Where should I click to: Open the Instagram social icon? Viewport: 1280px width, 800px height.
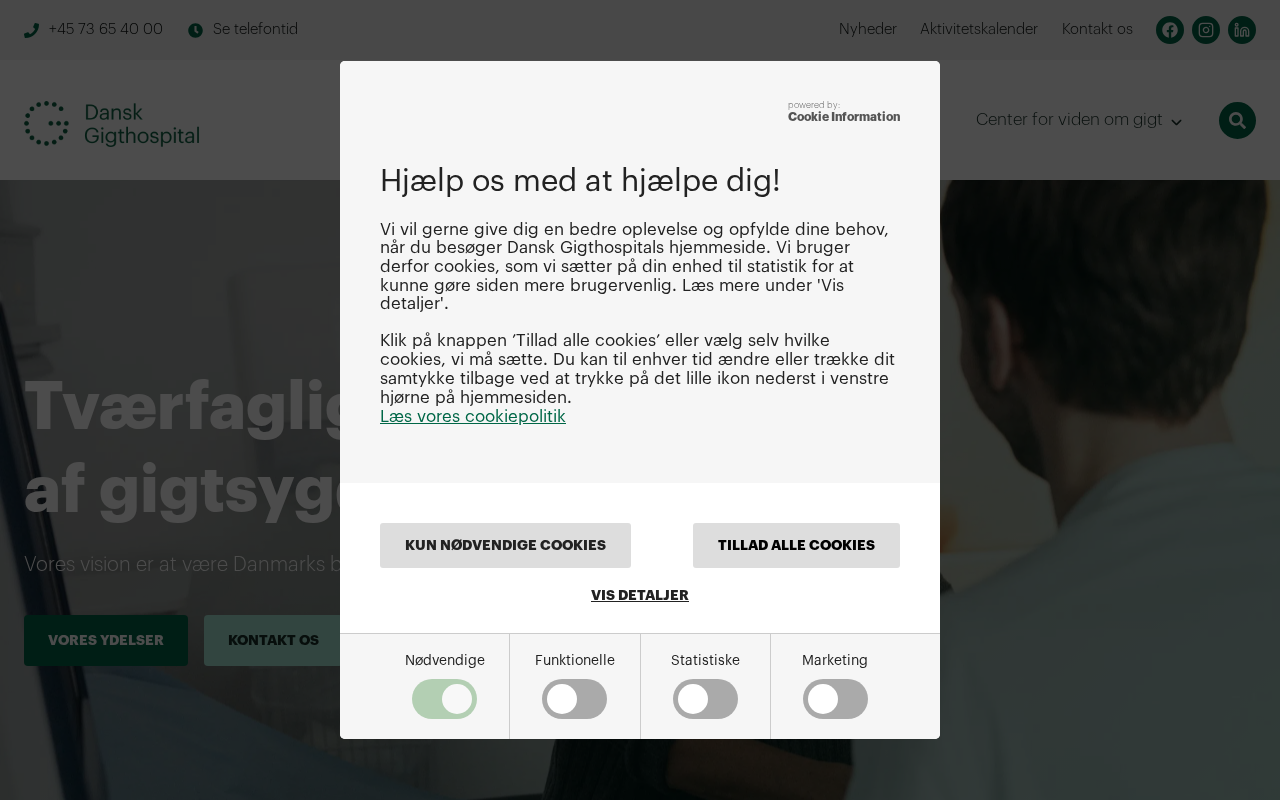coord(1206,30)
